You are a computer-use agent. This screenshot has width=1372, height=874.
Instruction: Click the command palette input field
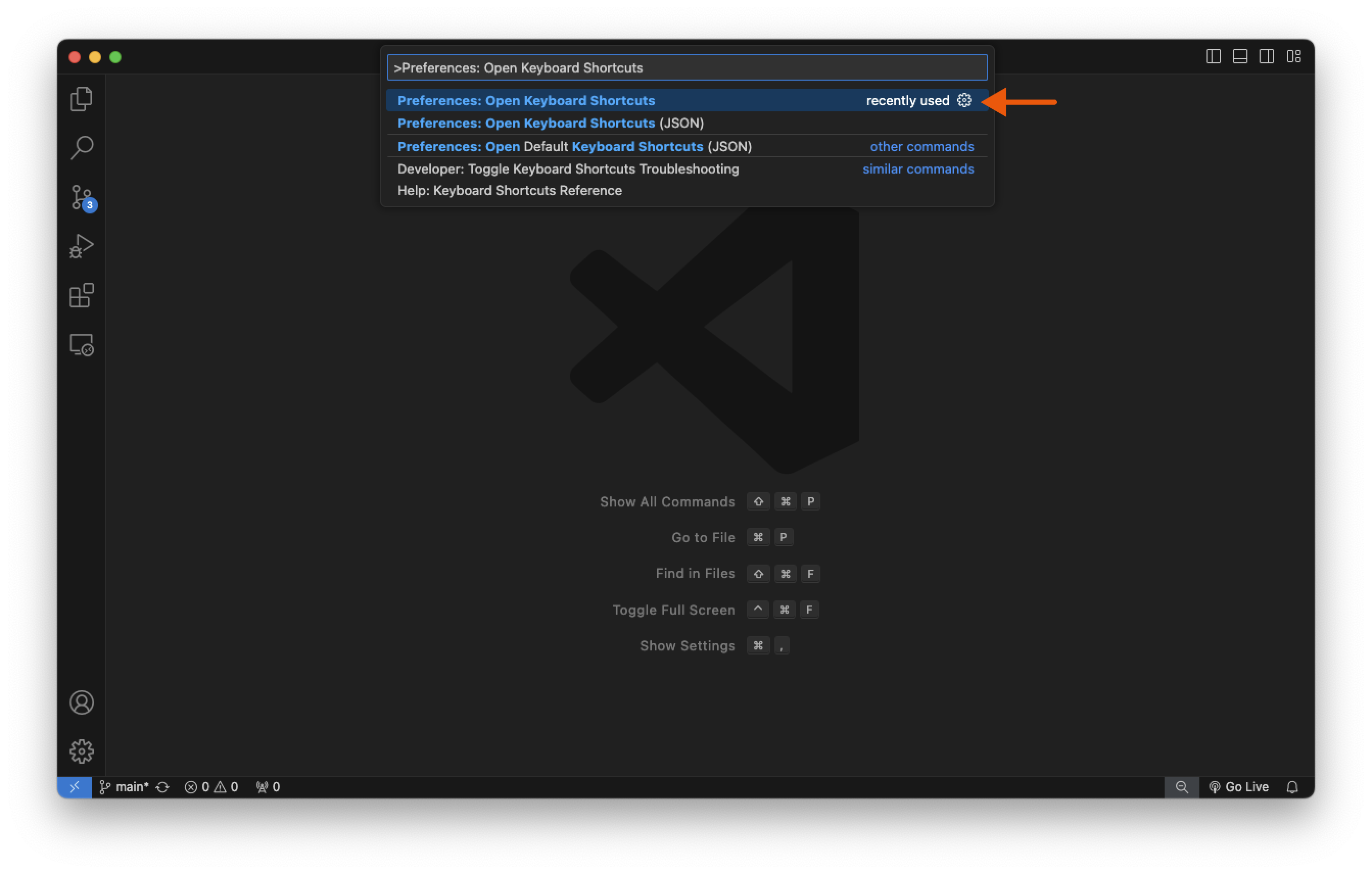pos(687,68)
